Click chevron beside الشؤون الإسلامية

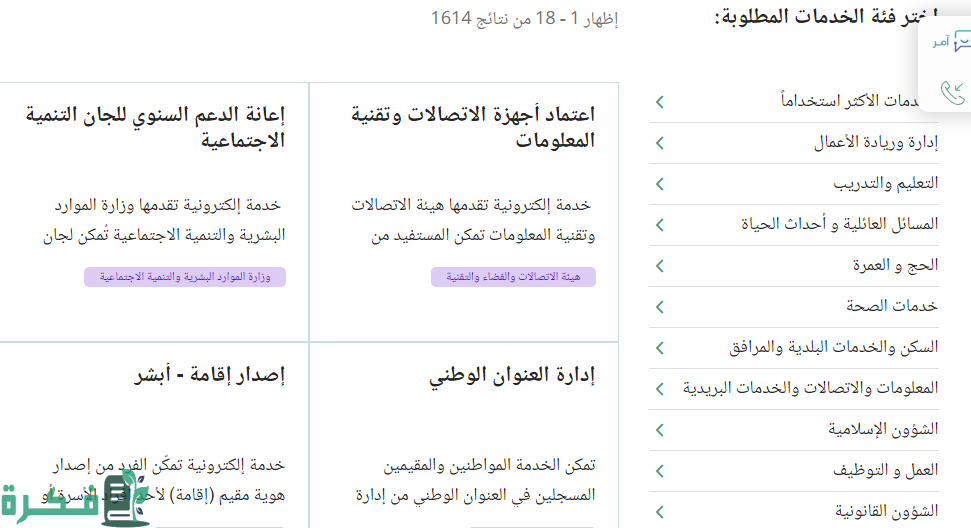659,430
